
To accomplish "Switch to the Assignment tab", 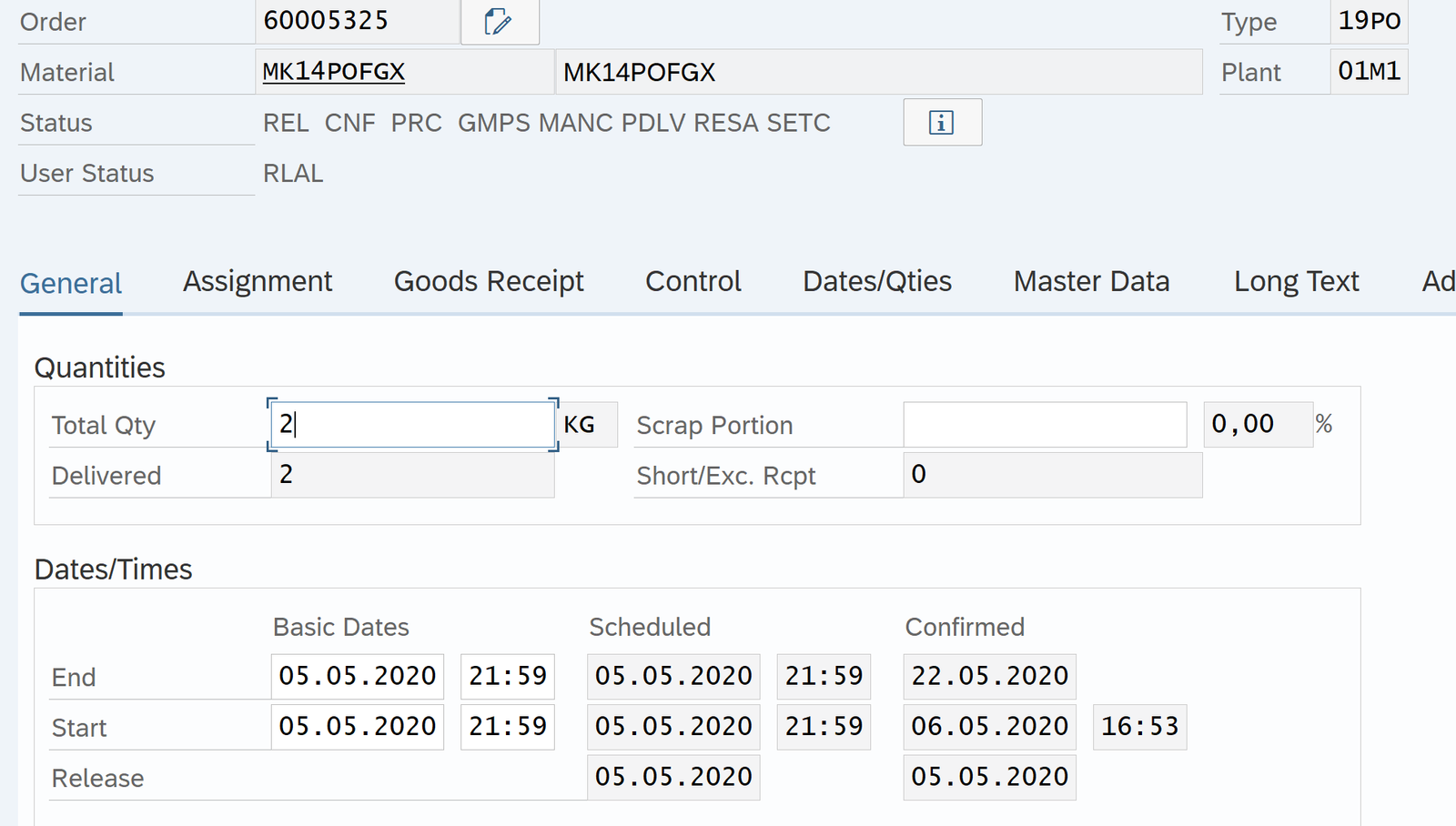I will (x=258, y=282).
